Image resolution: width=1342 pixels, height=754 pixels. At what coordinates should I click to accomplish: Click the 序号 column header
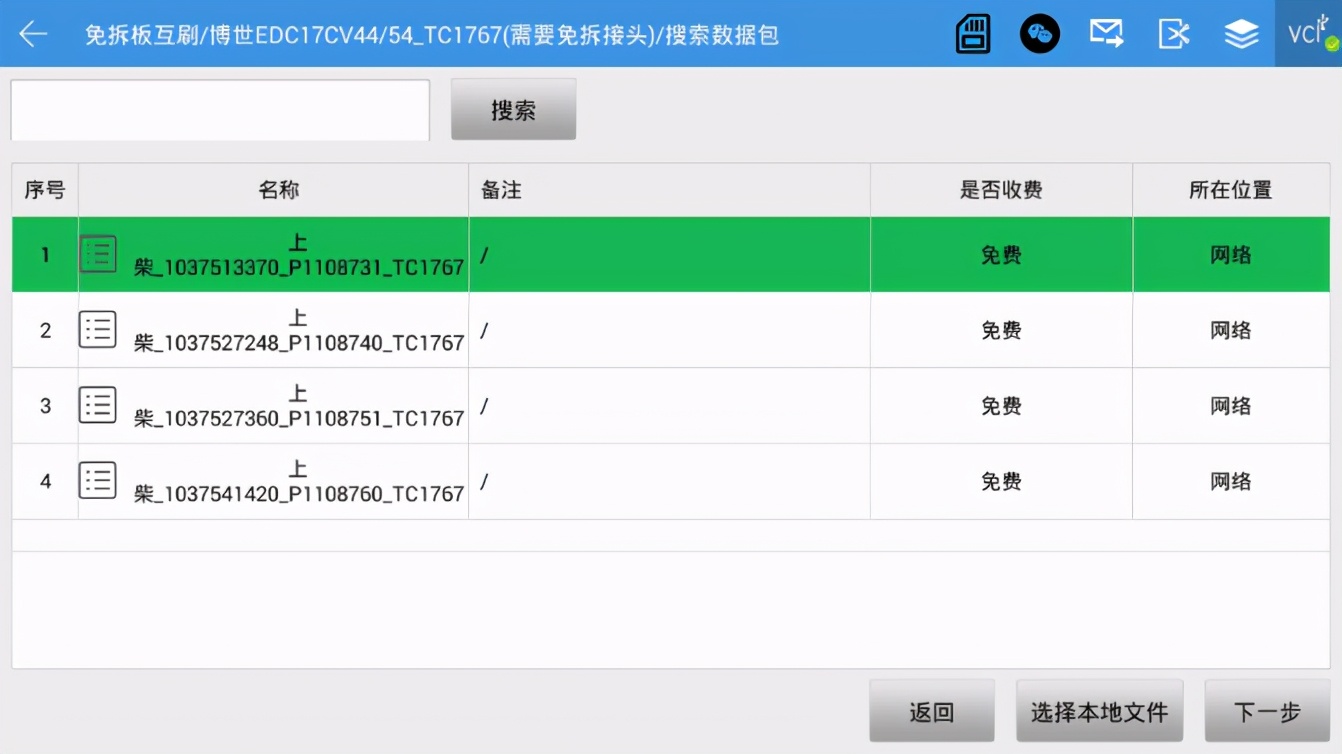coord(45,190)
